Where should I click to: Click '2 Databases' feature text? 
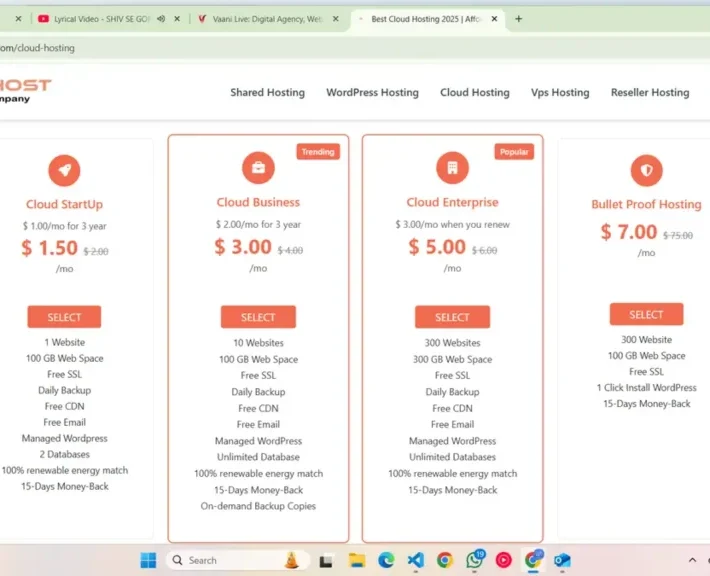64,454
